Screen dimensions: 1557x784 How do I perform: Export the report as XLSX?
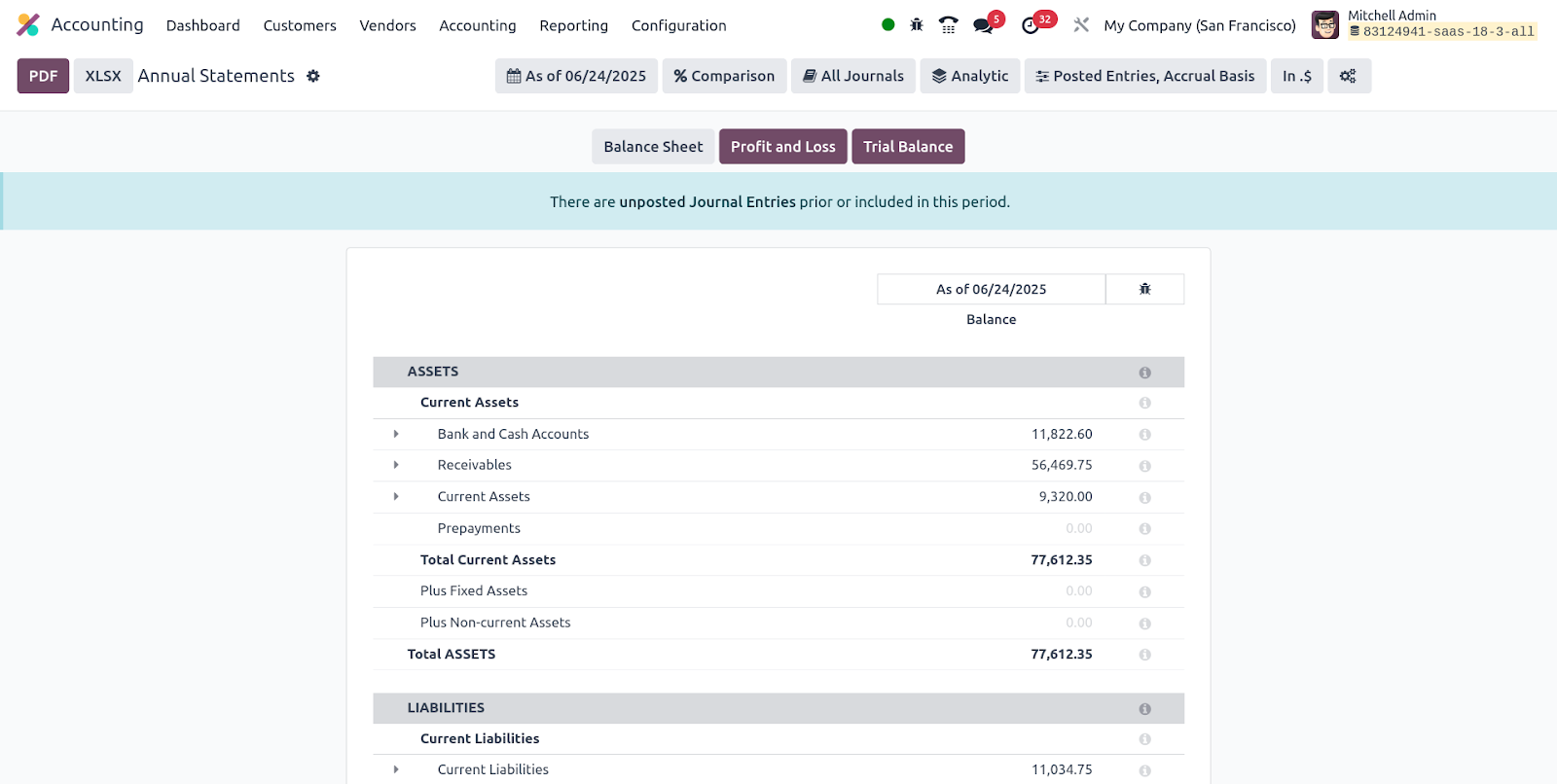click(x=103, y=76)
